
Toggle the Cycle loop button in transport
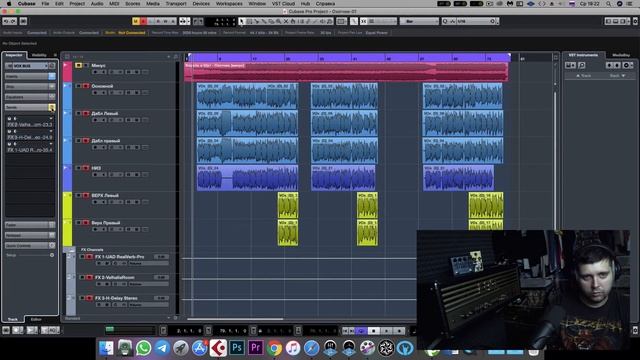click(361, 331)
